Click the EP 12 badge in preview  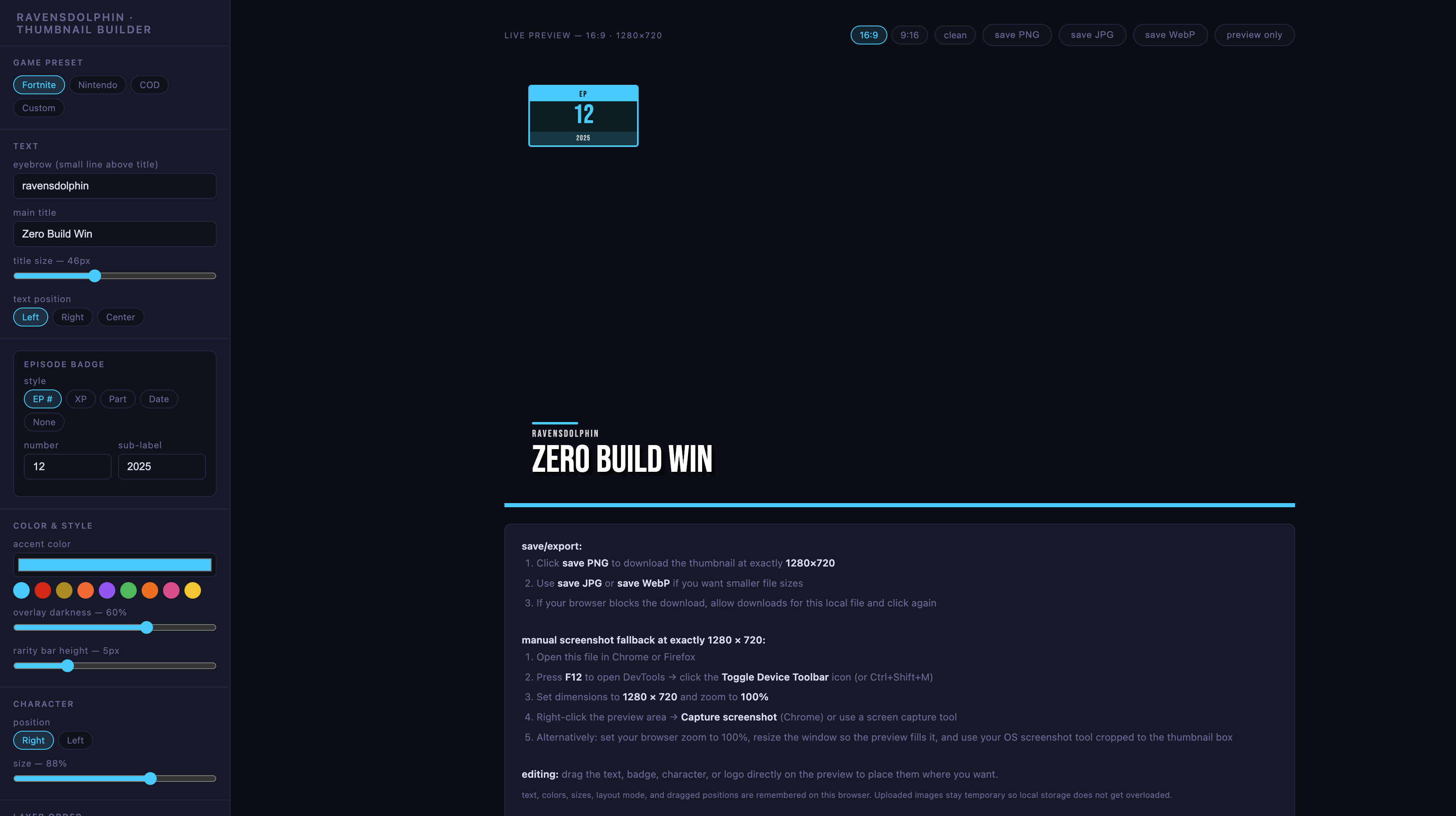583,116
